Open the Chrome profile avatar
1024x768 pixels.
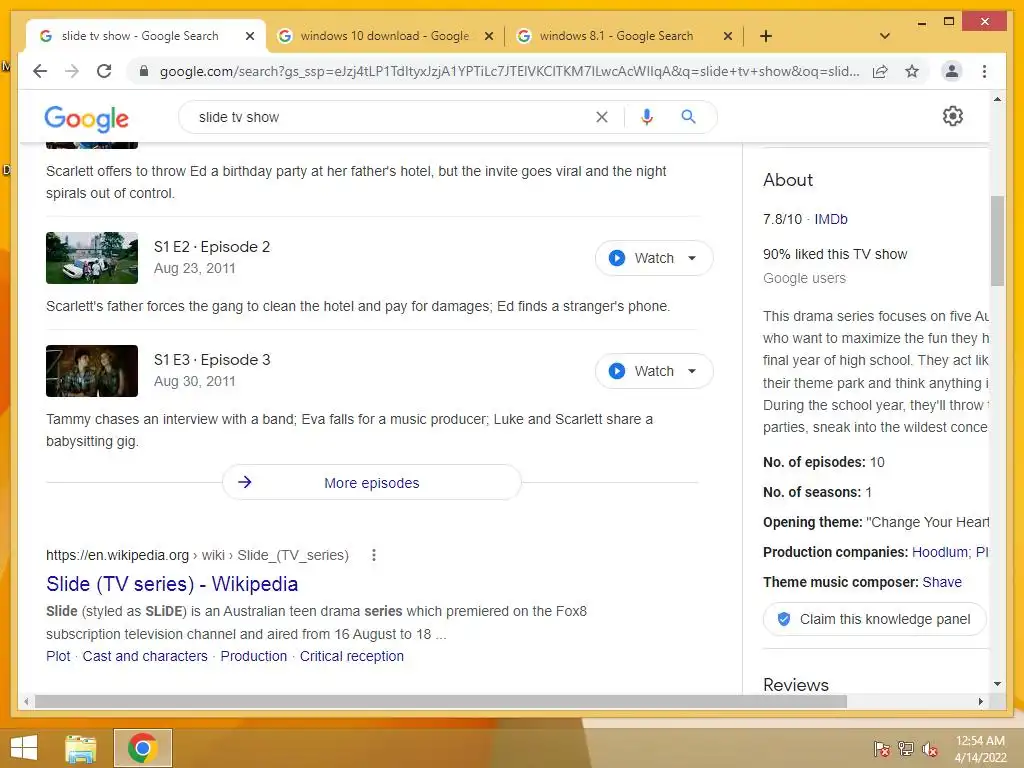952,71
